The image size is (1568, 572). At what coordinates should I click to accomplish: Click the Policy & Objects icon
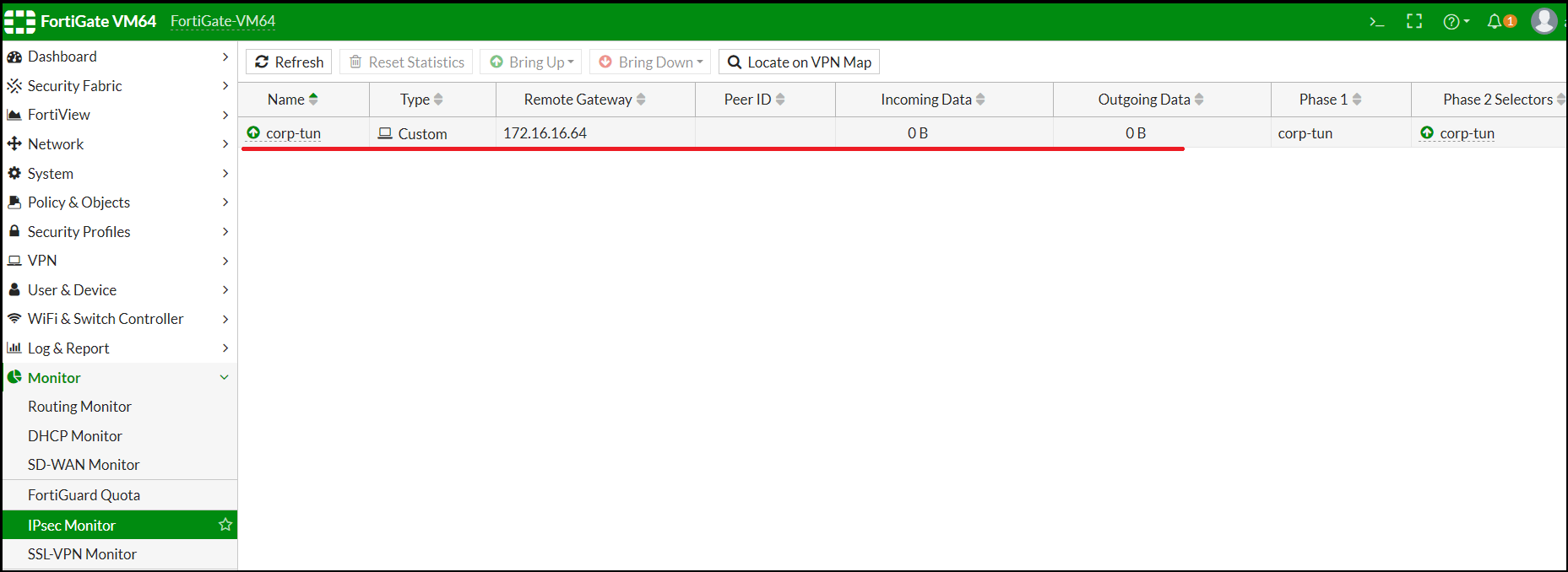(14, 202)
